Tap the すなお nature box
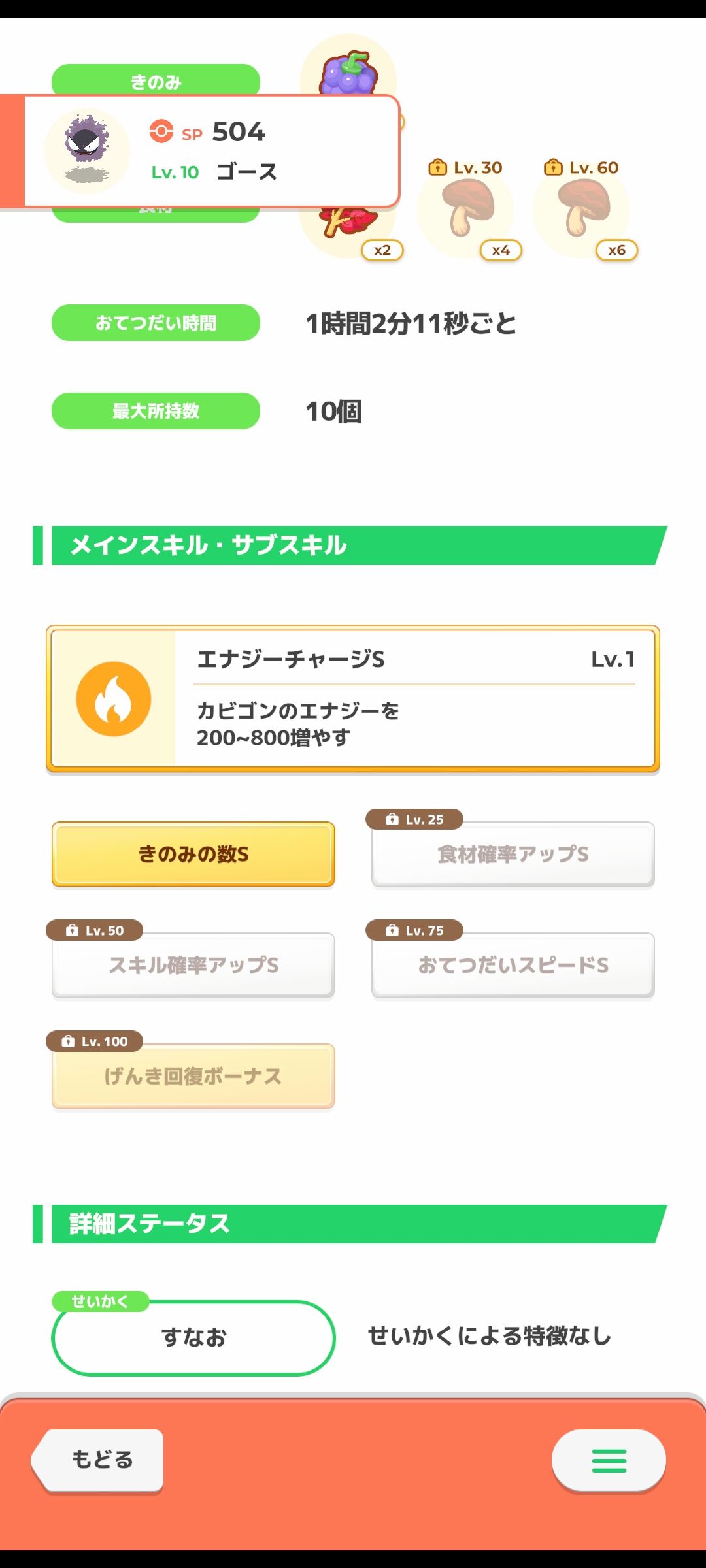The image size is (706, 1568). point(193,1338)
